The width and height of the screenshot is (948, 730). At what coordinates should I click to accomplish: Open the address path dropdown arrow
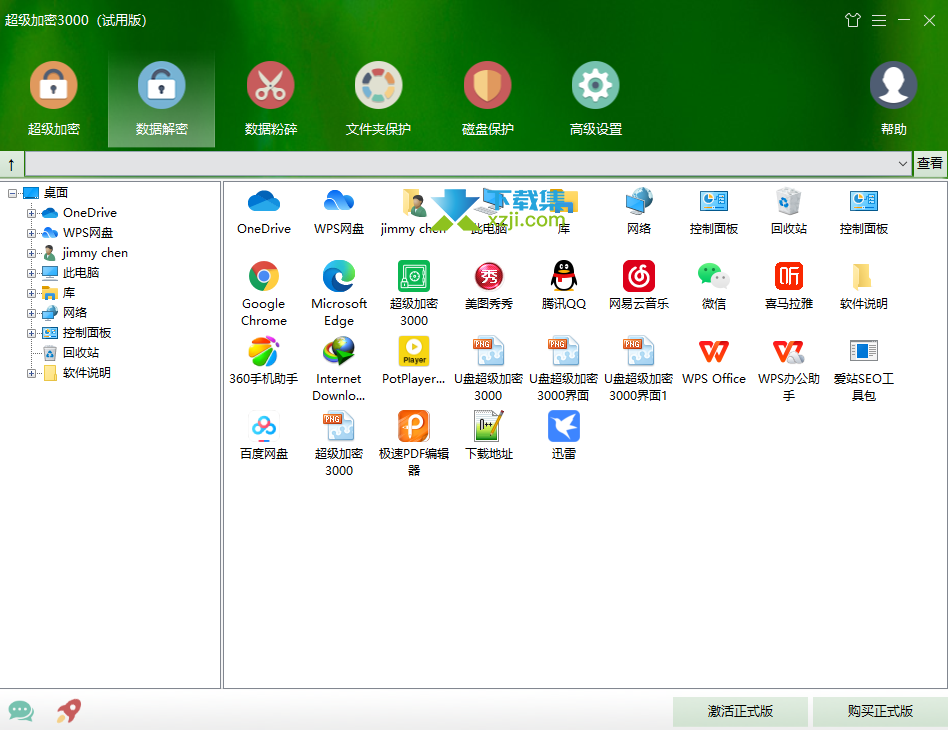click(x=903, y=164)
